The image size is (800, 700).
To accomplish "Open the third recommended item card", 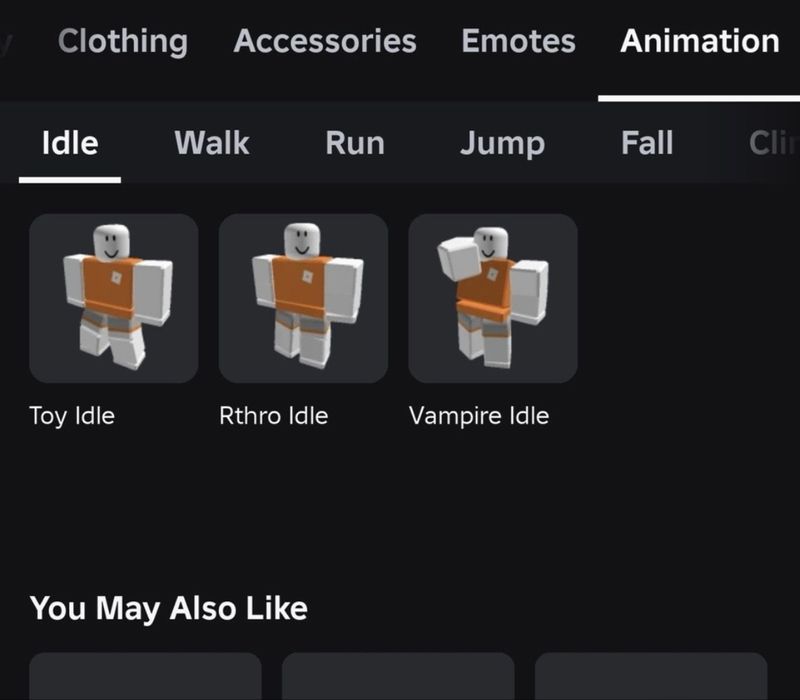I will [651, 676].
